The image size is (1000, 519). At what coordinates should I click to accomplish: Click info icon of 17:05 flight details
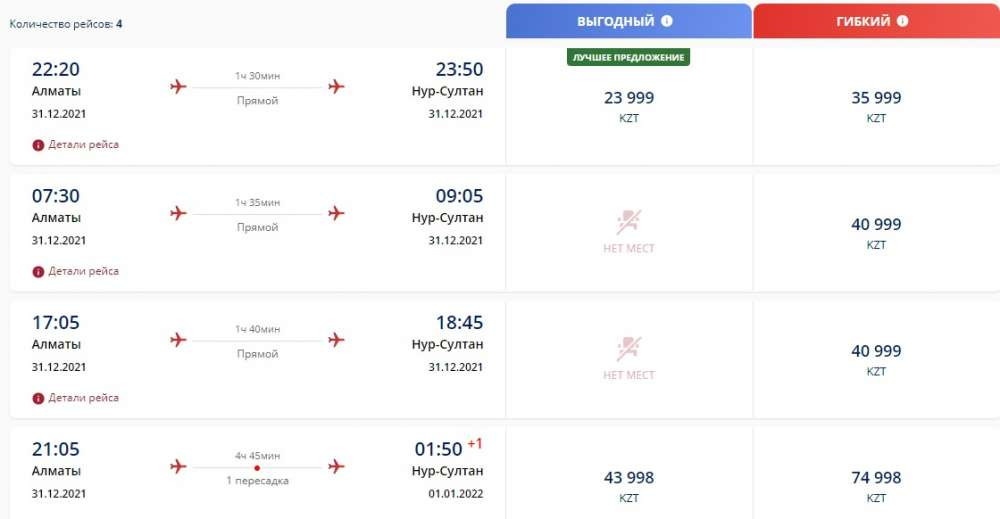coord(38,398)
